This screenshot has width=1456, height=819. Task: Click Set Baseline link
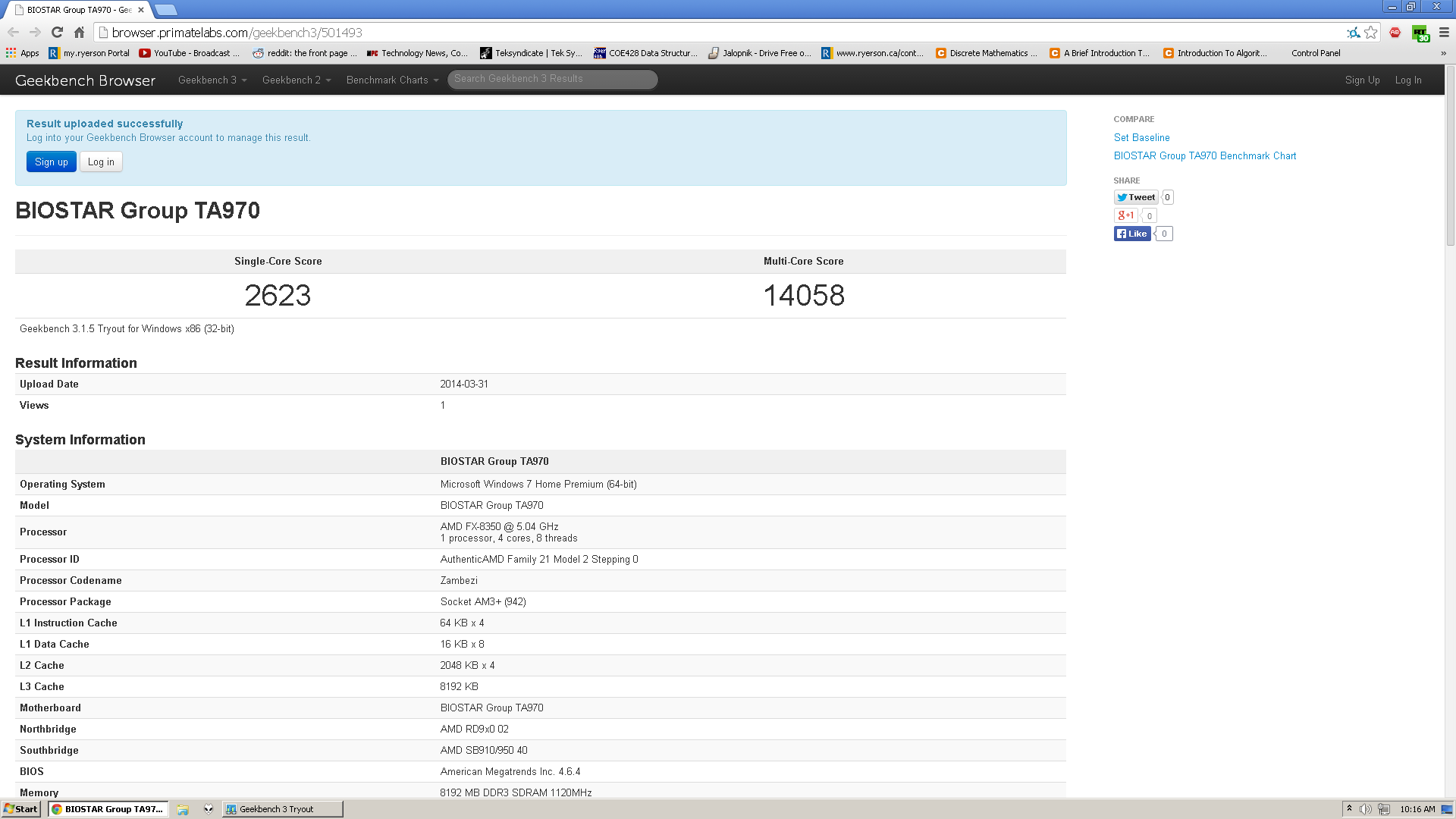tap(1141, 137)
